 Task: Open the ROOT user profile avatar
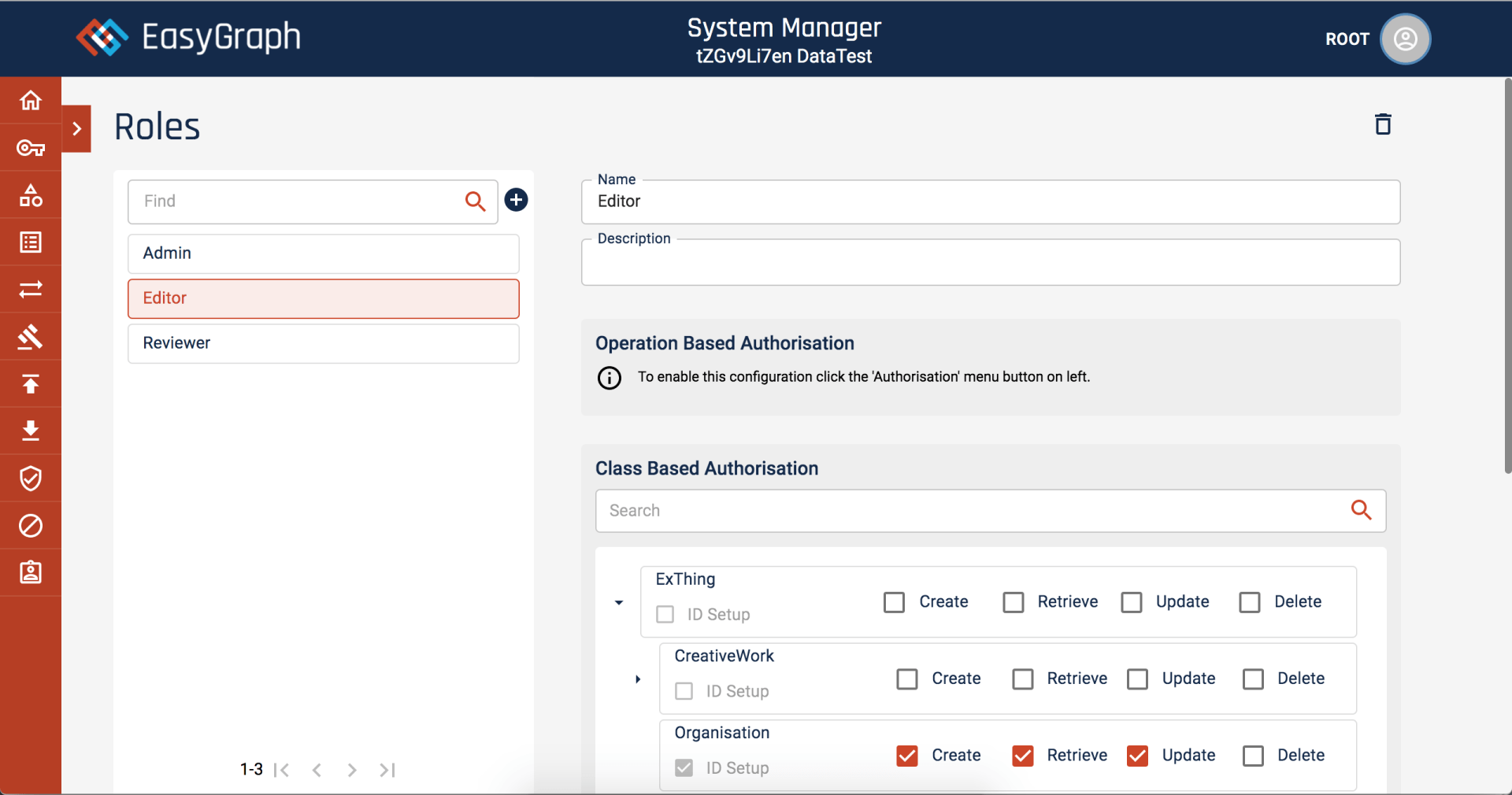tap(1405, 39)
